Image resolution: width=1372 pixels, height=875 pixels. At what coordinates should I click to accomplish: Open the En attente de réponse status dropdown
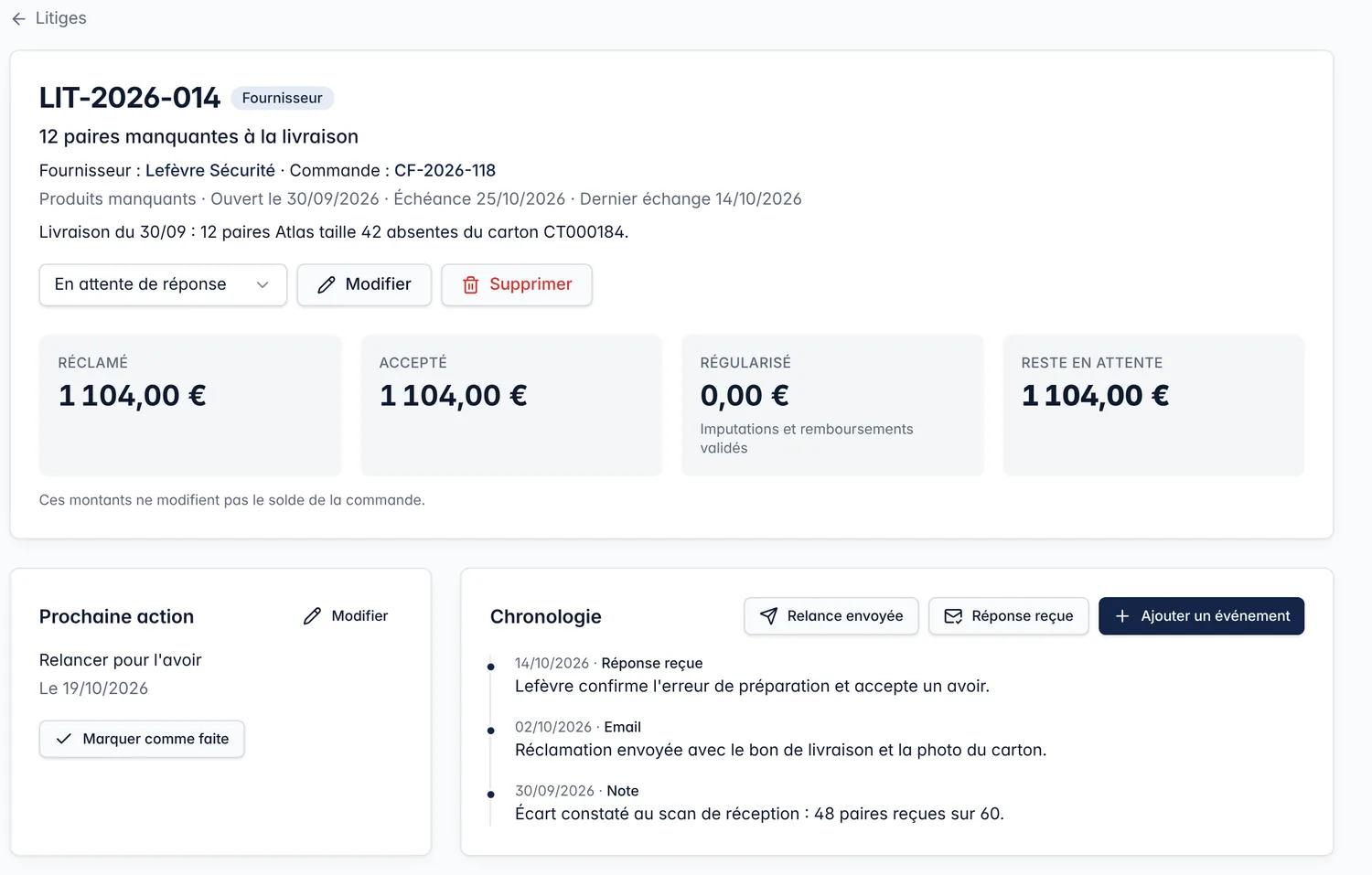163,284
